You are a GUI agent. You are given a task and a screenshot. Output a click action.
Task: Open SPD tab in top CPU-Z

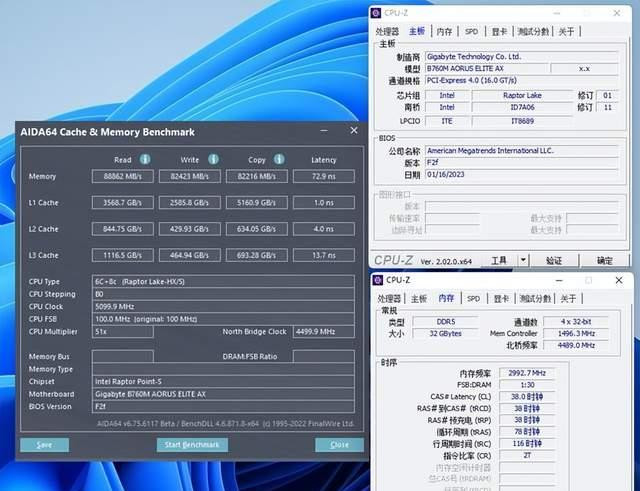click(x=471, y=31)
